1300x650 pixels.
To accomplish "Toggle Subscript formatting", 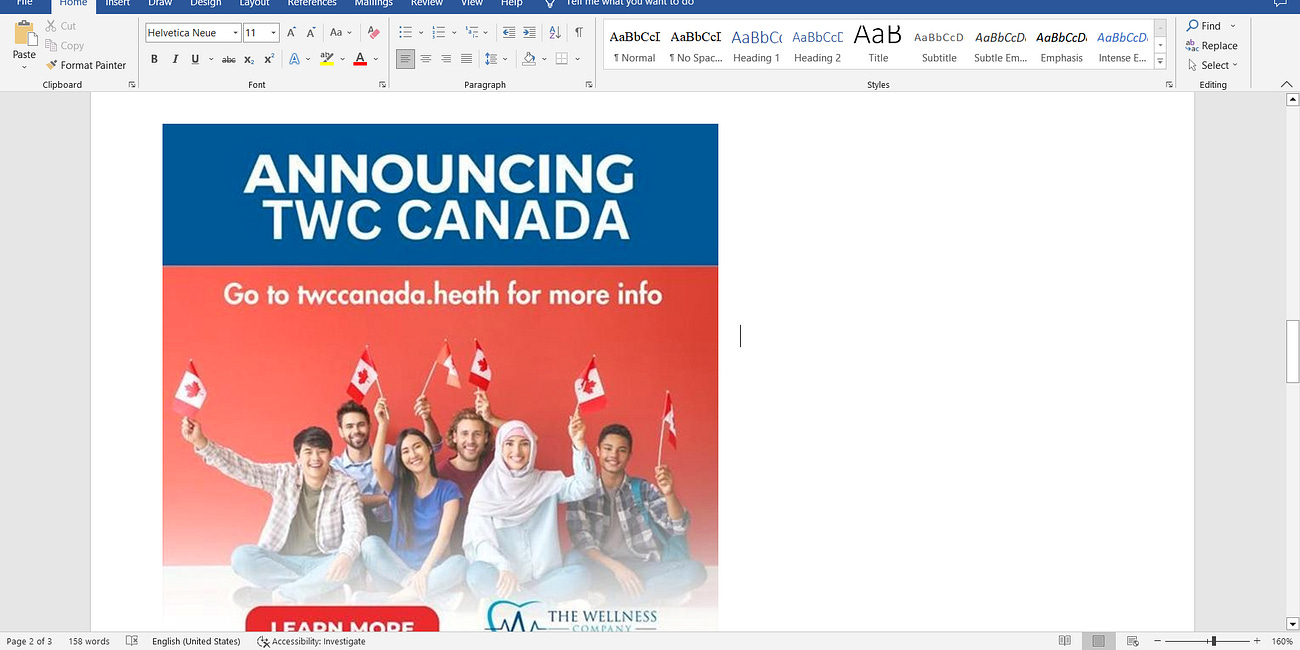I will 250,59.
